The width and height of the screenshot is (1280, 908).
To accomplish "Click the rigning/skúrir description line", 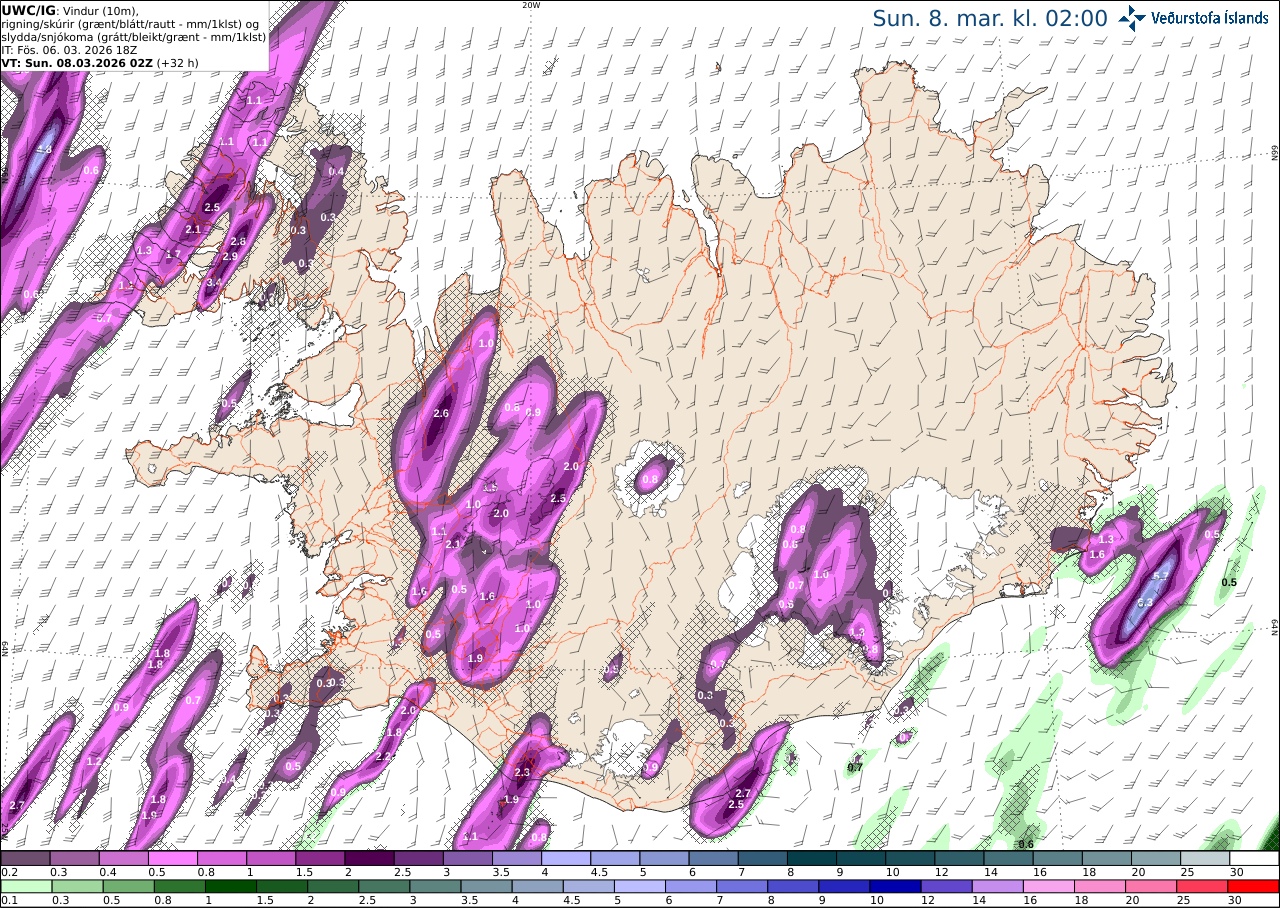I will pos(129,23).
